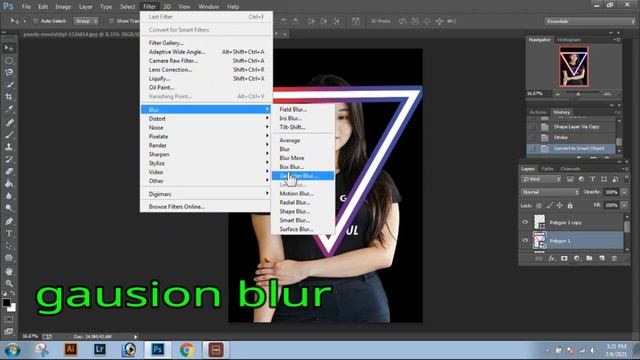Select the Pen tool
This screenshot has width=640, height=360.
pyautogui.click(x=9, y=221)
